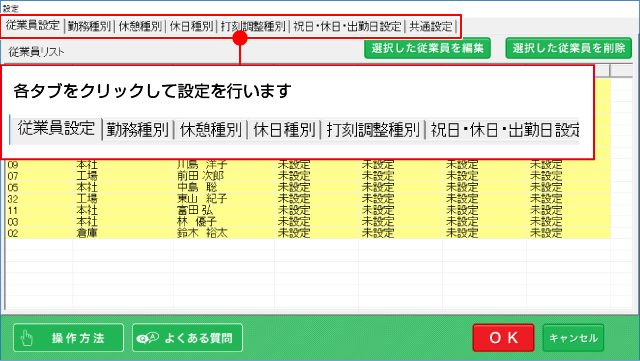Select employee name 林 優子
Image resolution: width=640 pixels, height=361 pixels.
point(197,222)
